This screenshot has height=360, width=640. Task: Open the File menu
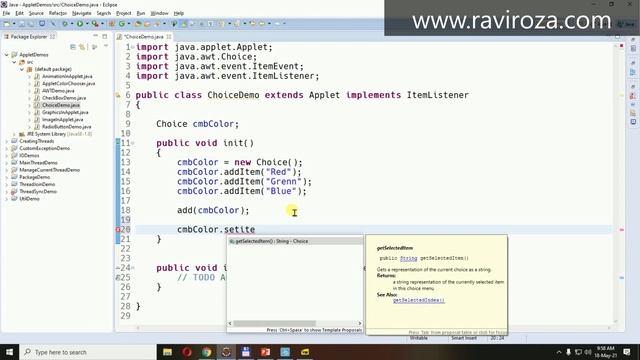click(6, 13)
